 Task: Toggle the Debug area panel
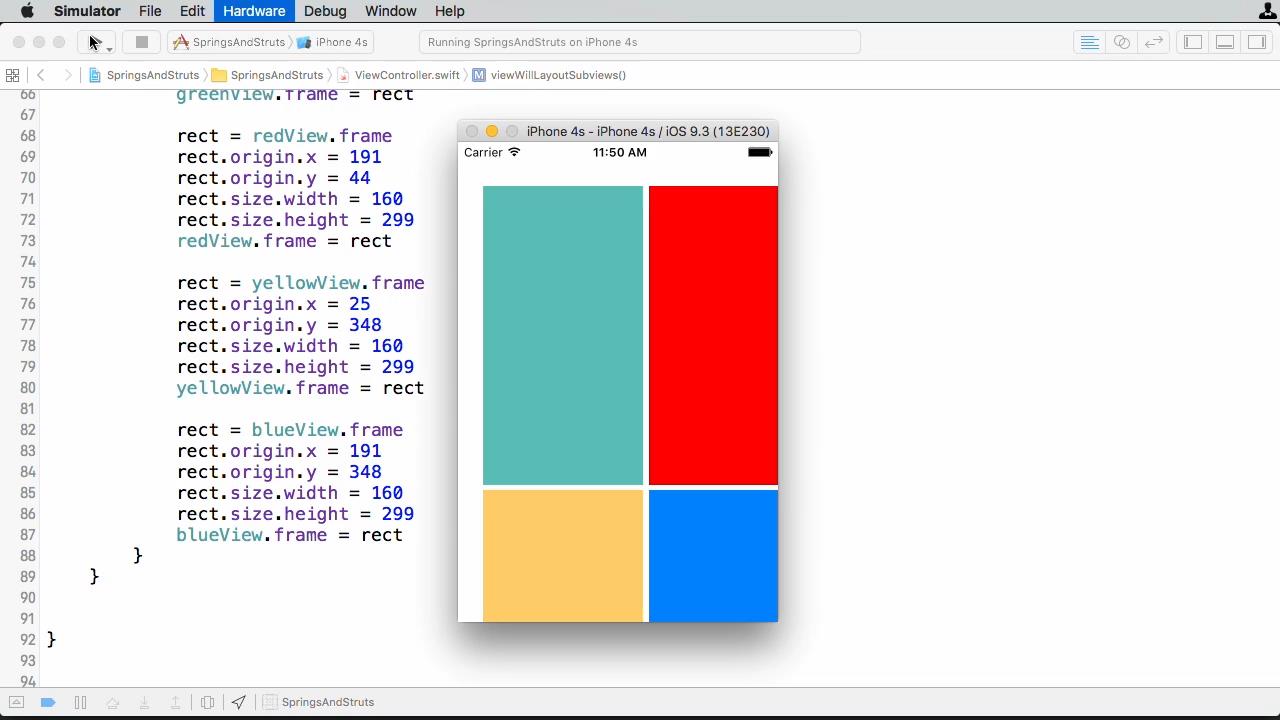(x=1225, y=42)
